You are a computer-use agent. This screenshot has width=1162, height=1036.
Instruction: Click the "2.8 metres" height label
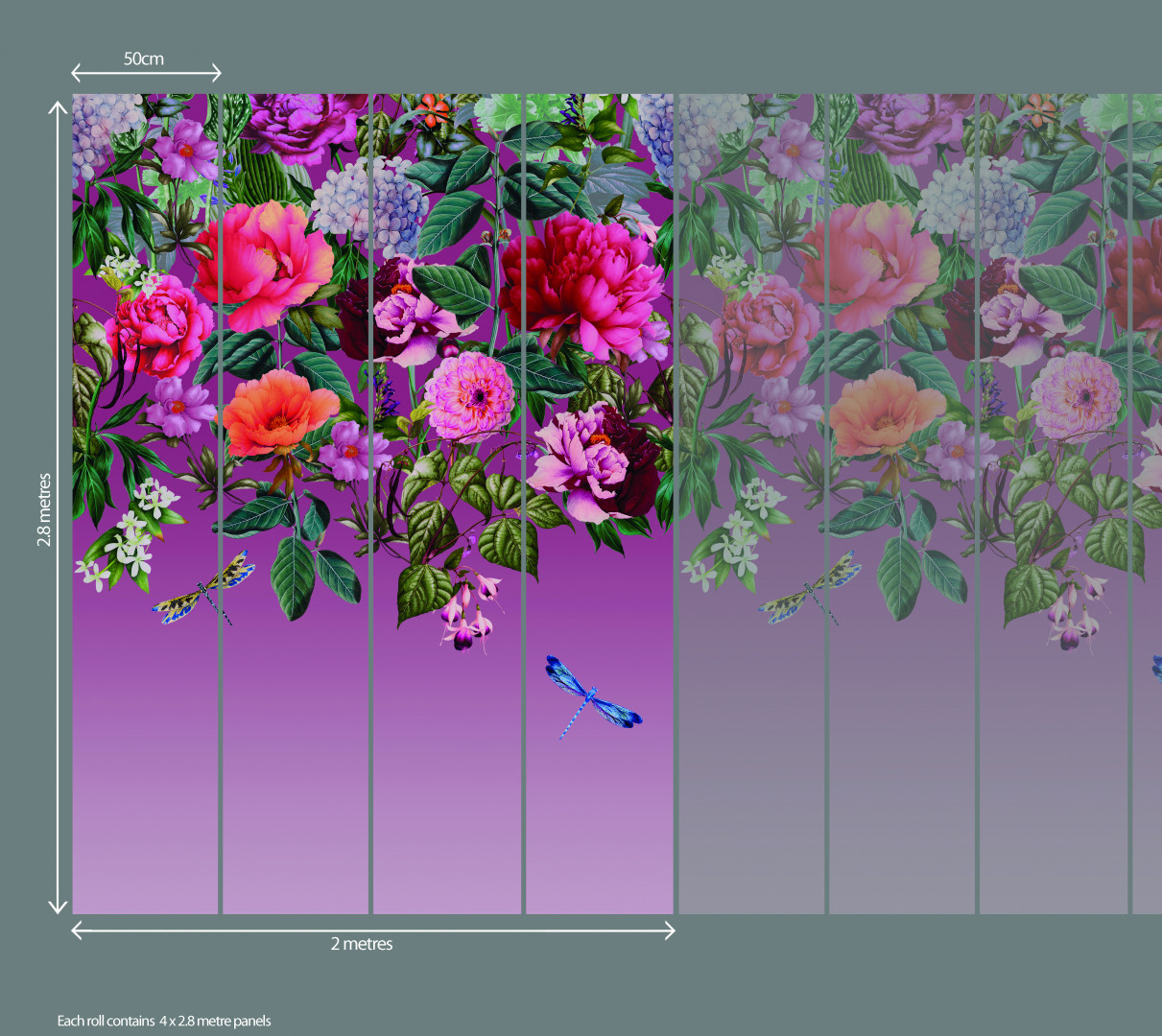click(44, 509)
